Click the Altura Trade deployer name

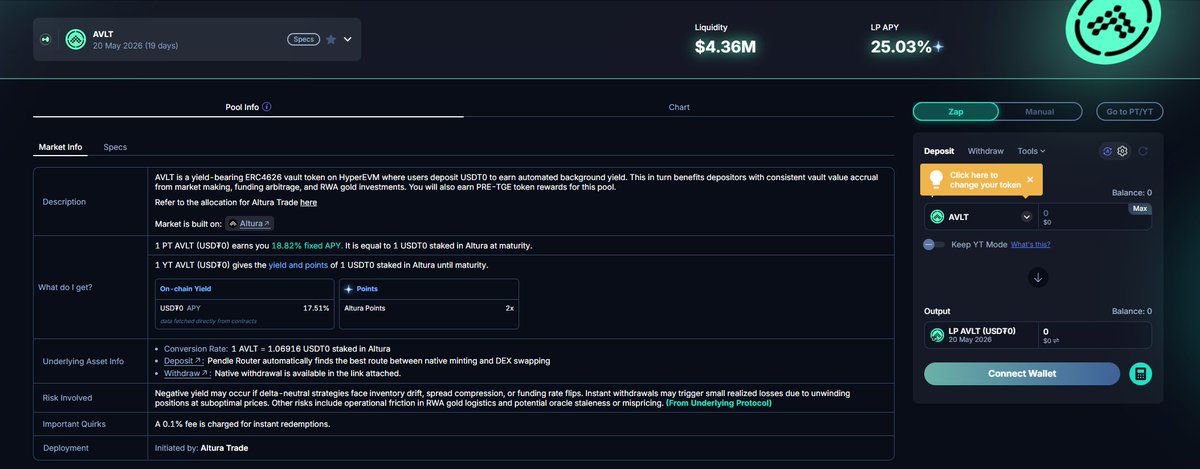pyautogui.click(x=223, y=447)
